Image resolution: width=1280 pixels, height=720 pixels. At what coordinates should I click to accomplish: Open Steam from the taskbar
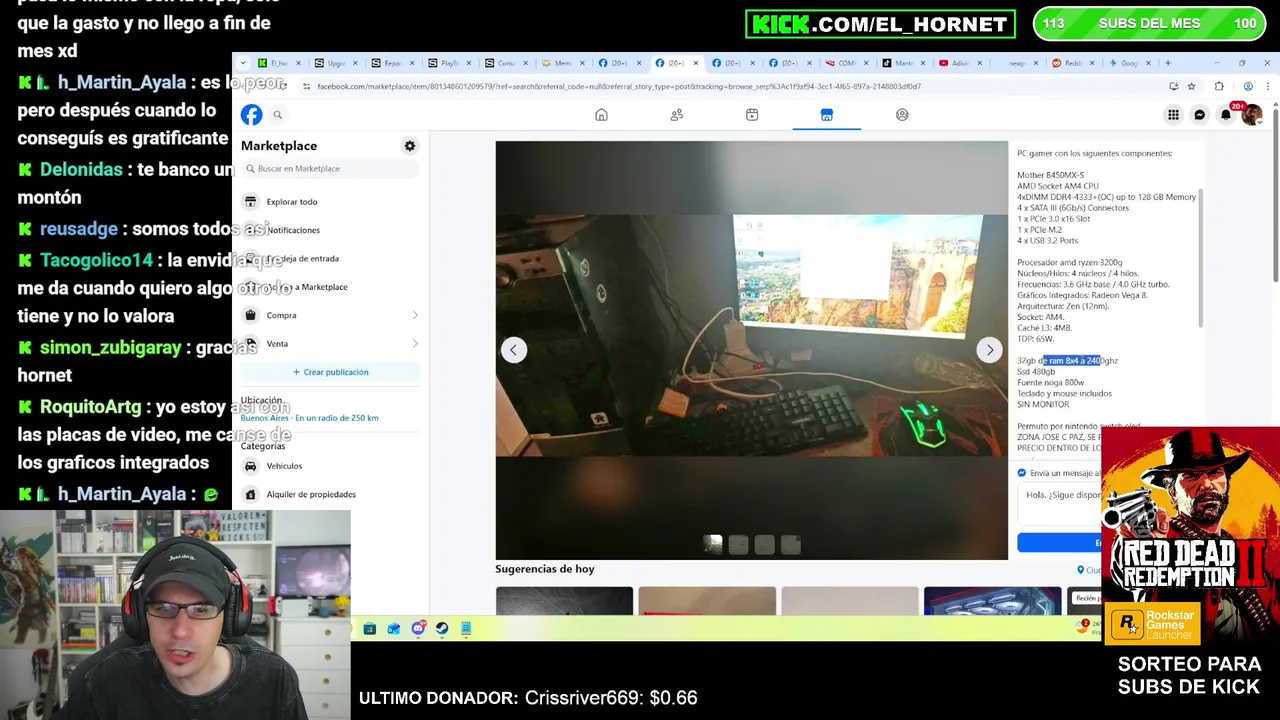[x=442, y=628]
